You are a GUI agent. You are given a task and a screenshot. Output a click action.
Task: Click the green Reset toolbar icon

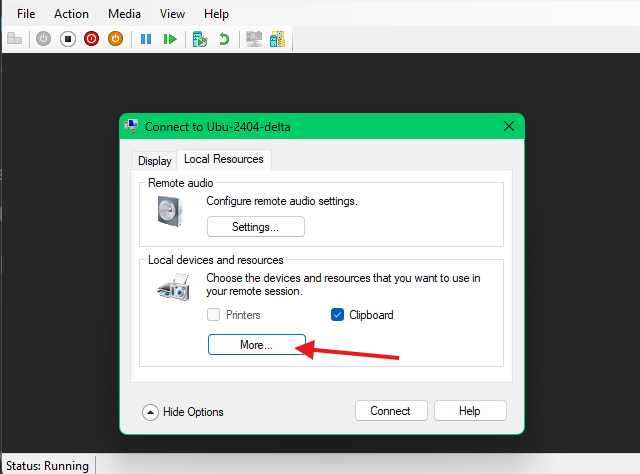click(x=170, y=39)
